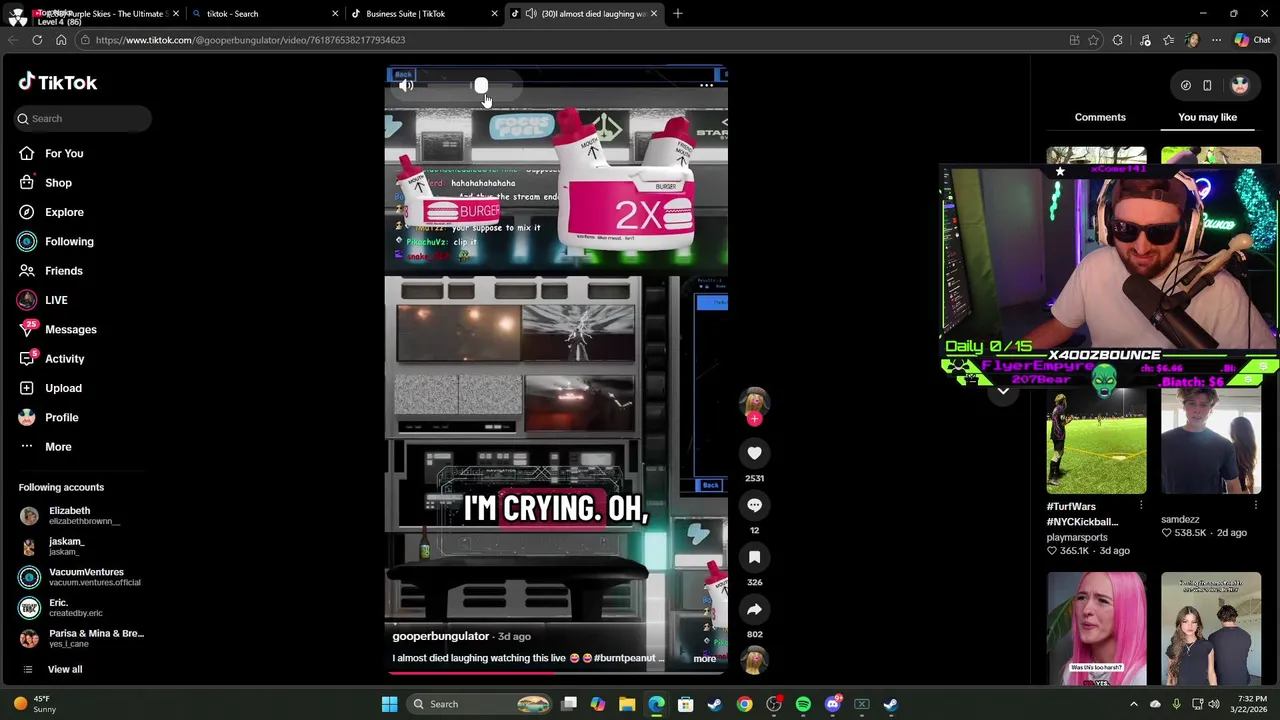1280x720 pixels.
Task: Add this page to browser favorites
Action: (x=1093, y=40)
